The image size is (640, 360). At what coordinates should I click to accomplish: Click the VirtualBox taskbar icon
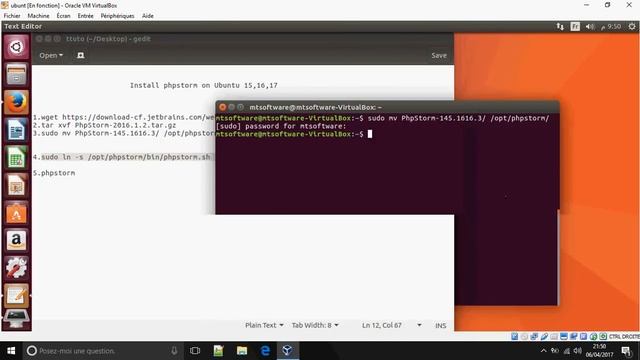pos(287,351)
